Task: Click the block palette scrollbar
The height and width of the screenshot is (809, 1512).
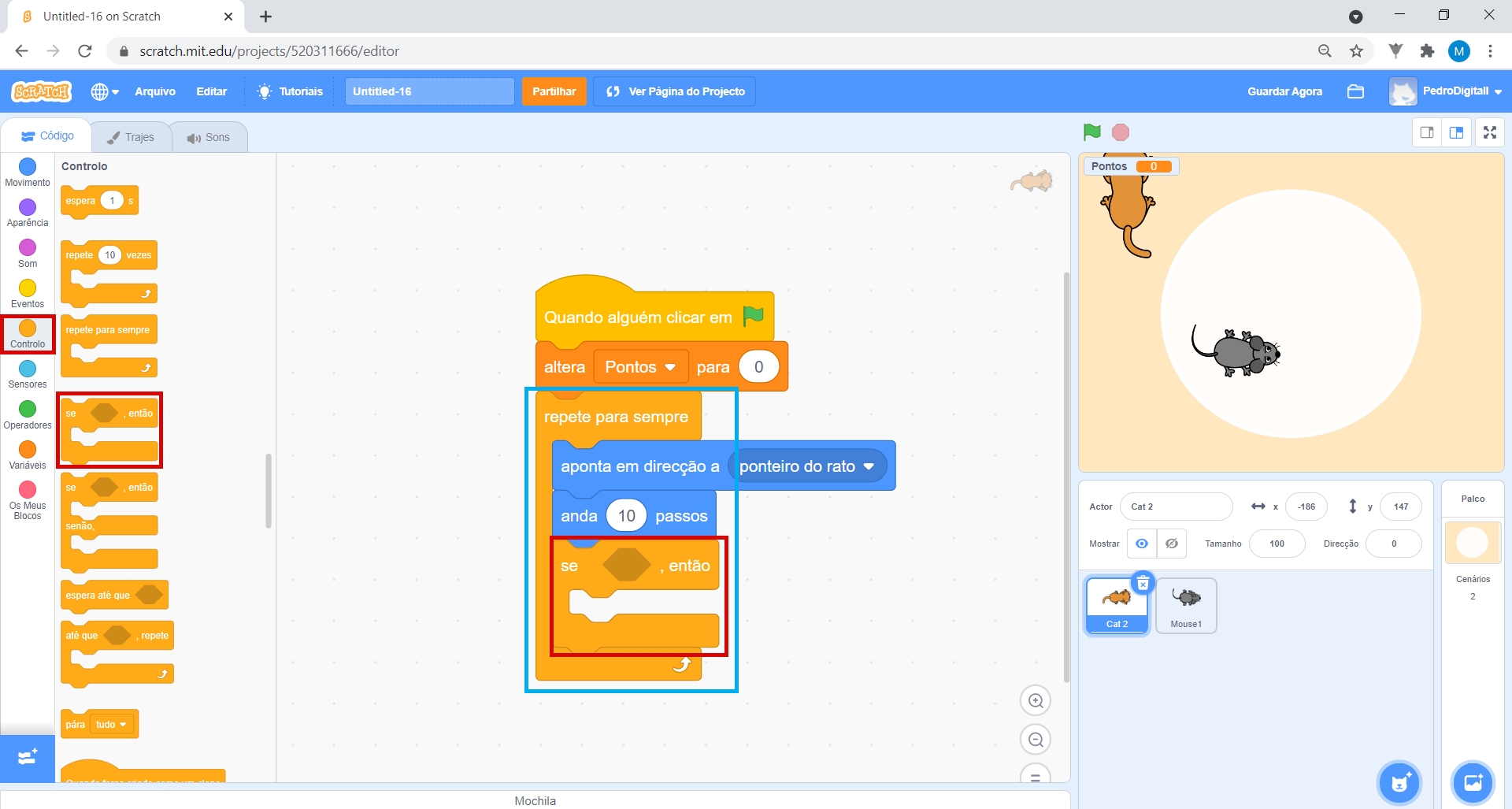Action: (269, 490)
